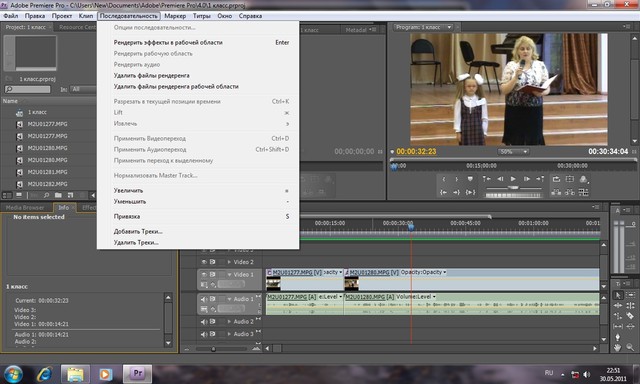This screenshot has height=384, width=640.
Task: Click the Project panel search field
Action: tap(27, 89)
